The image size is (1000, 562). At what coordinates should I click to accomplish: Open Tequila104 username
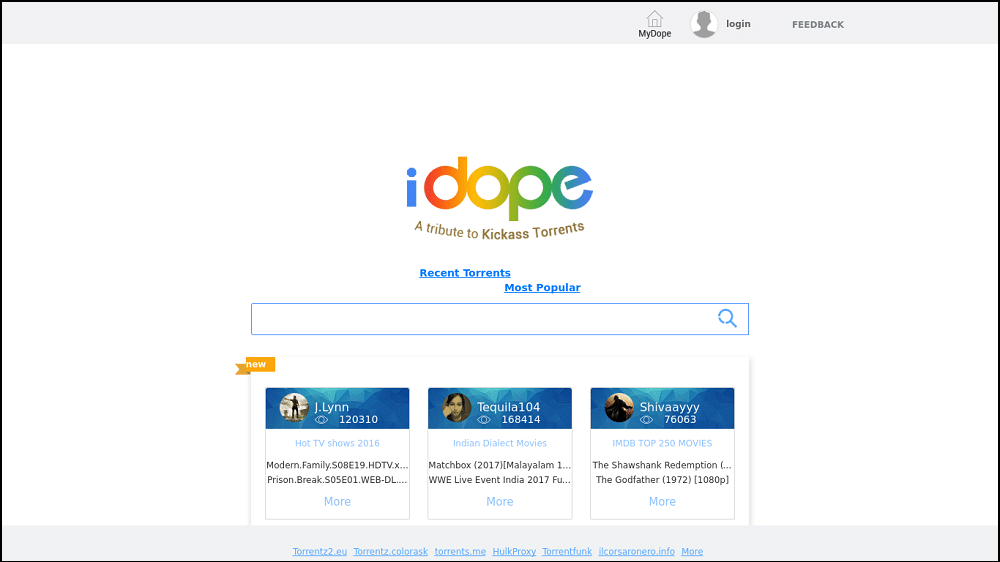[x=508, y=407]
